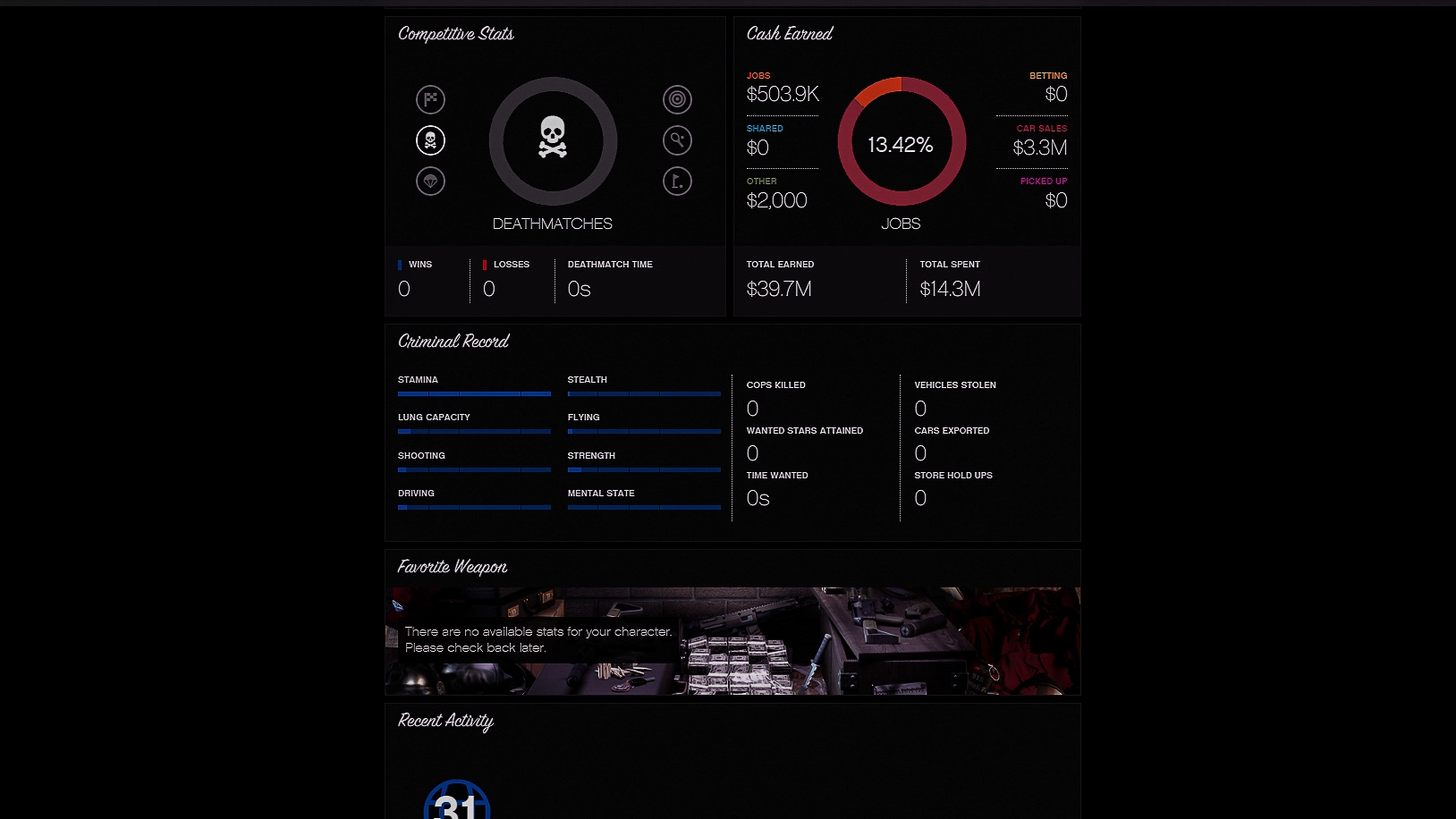Select the Parachuting icon
Screen dimensions: 1456x819
430,182
